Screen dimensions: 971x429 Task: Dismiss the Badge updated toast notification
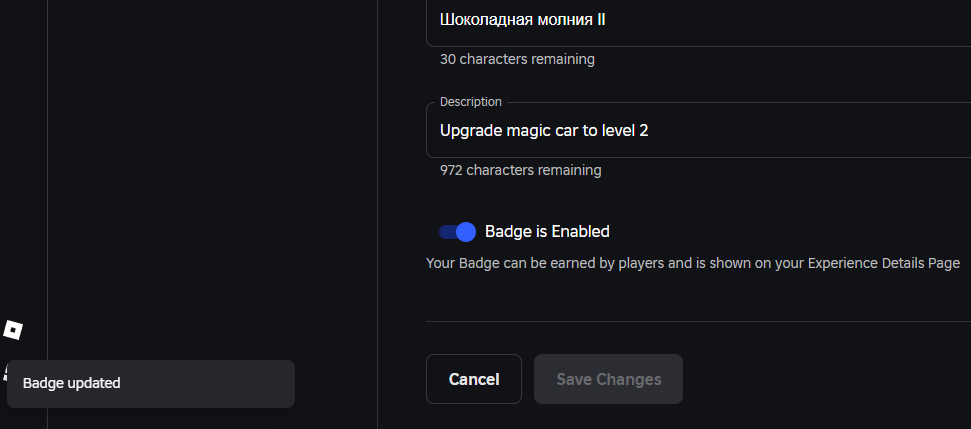[x=150, y=384]
